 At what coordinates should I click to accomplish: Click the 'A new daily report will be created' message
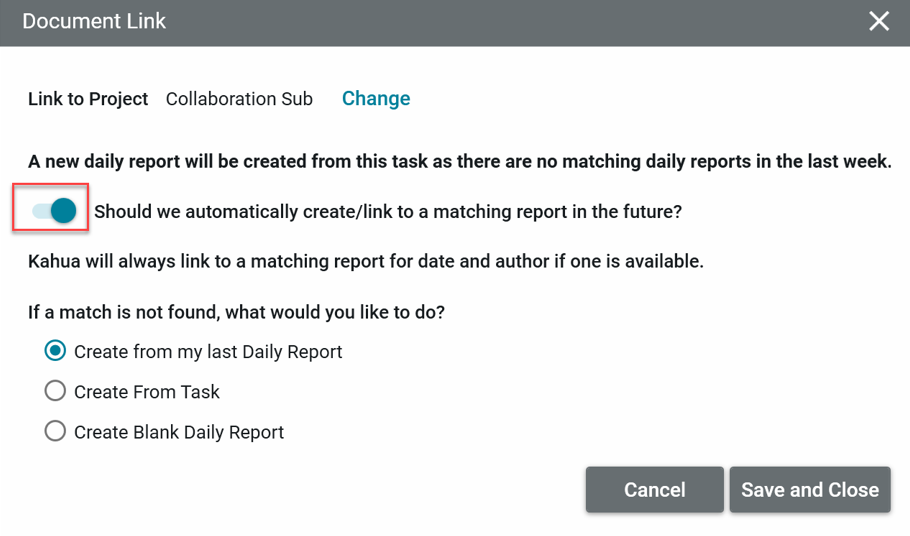[459, 161]
